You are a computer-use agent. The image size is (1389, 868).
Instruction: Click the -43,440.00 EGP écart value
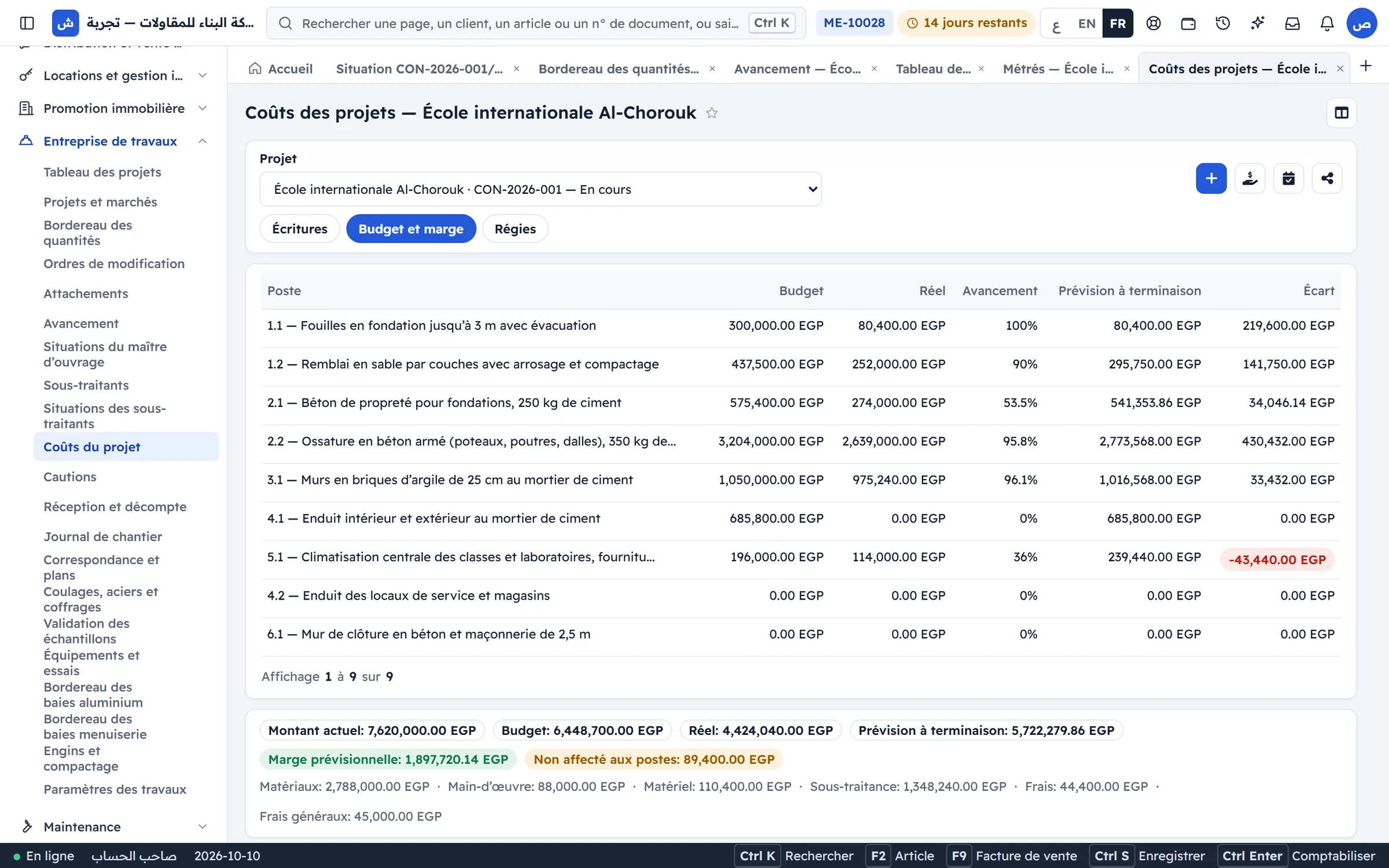[1277, 560]
